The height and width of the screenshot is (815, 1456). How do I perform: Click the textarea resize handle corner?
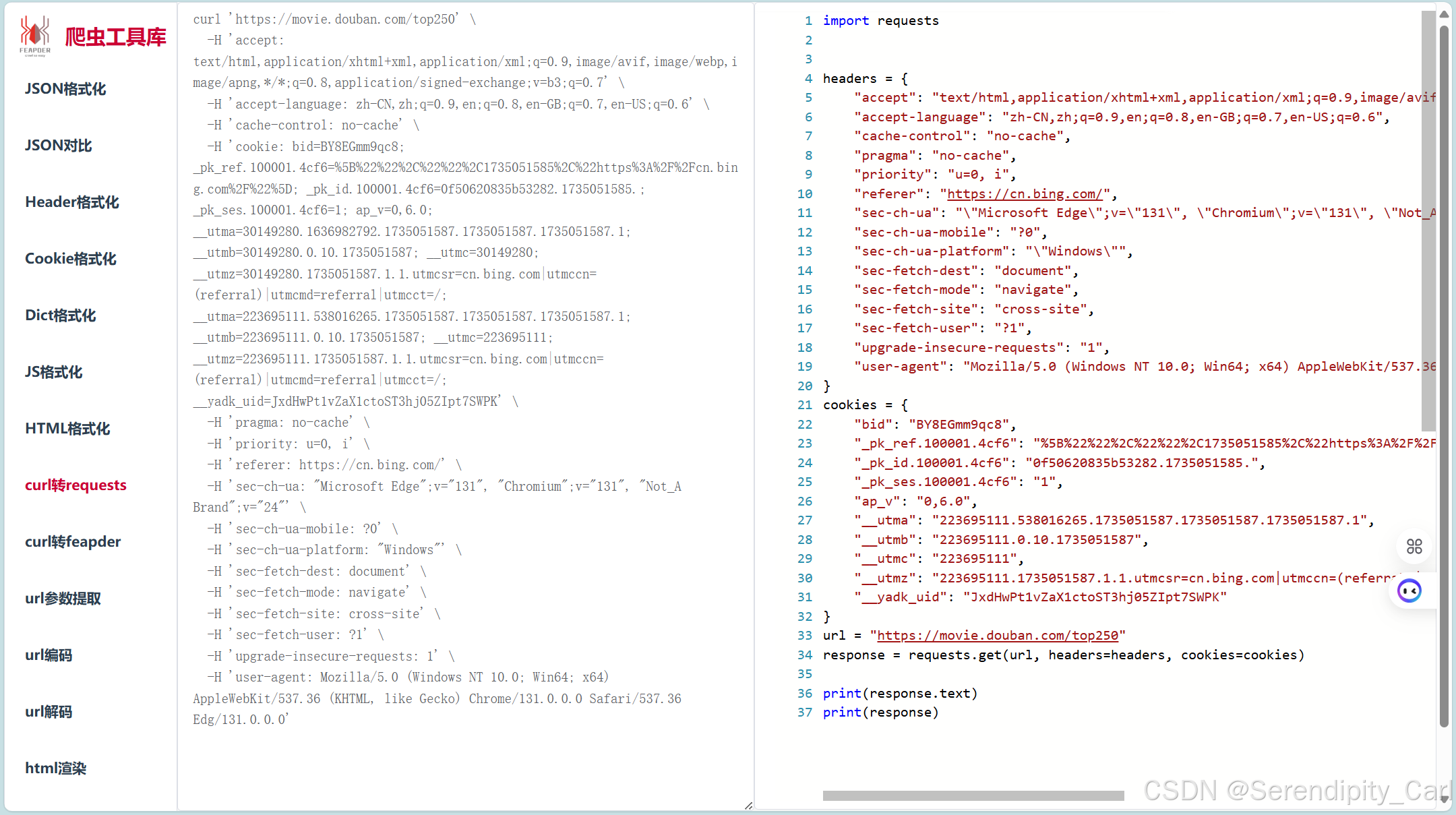[x=748, y=806]
